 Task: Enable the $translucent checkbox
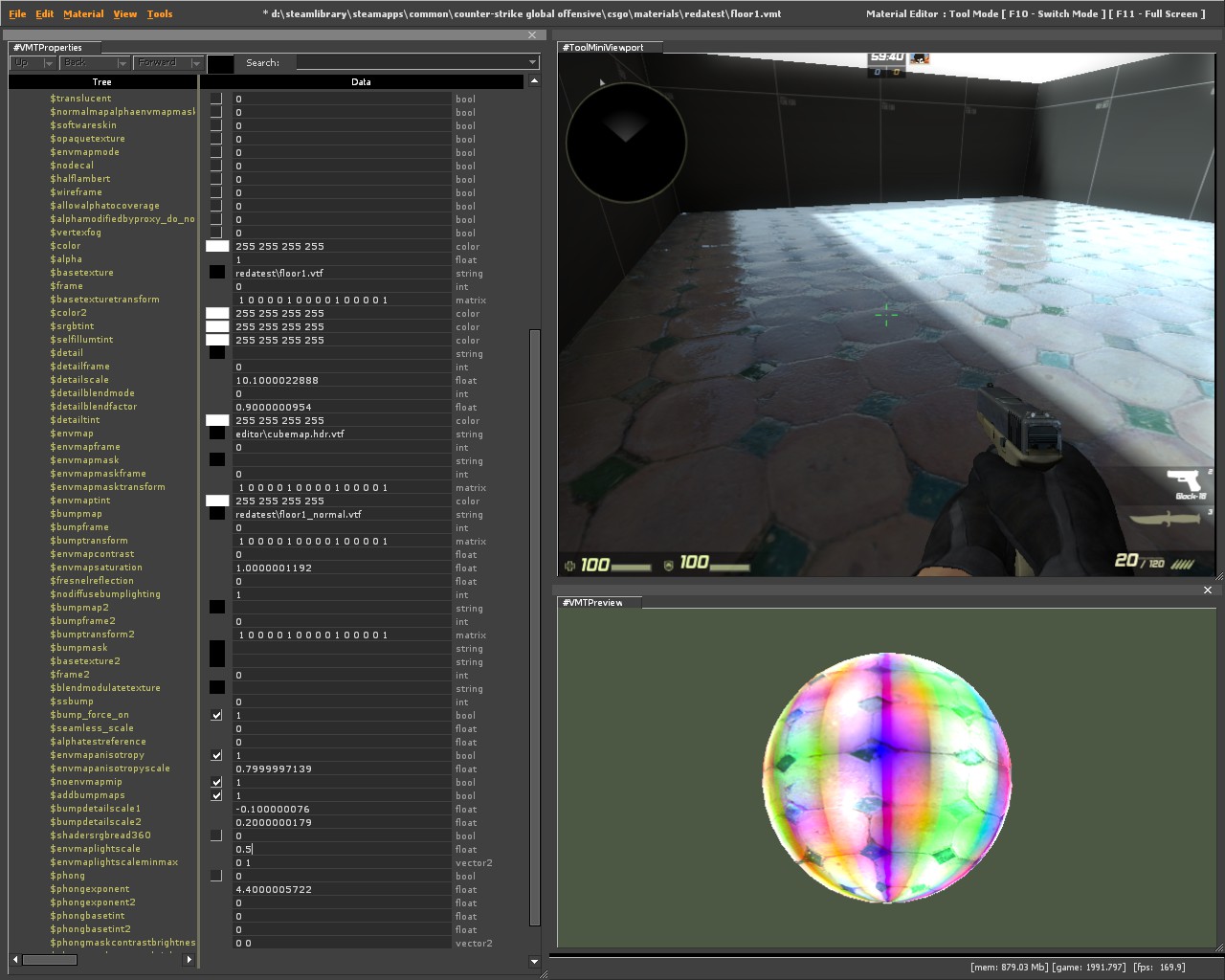pos(216,99)
